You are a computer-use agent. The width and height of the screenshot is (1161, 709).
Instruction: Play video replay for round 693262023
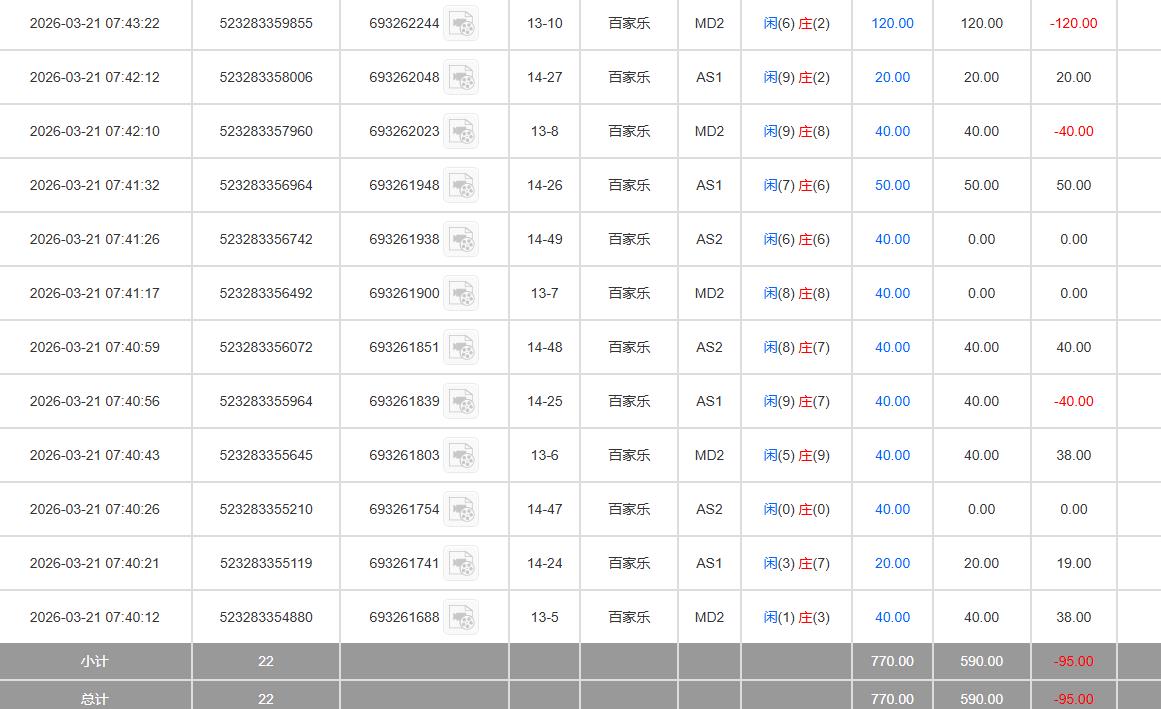(x=461, y=132)
